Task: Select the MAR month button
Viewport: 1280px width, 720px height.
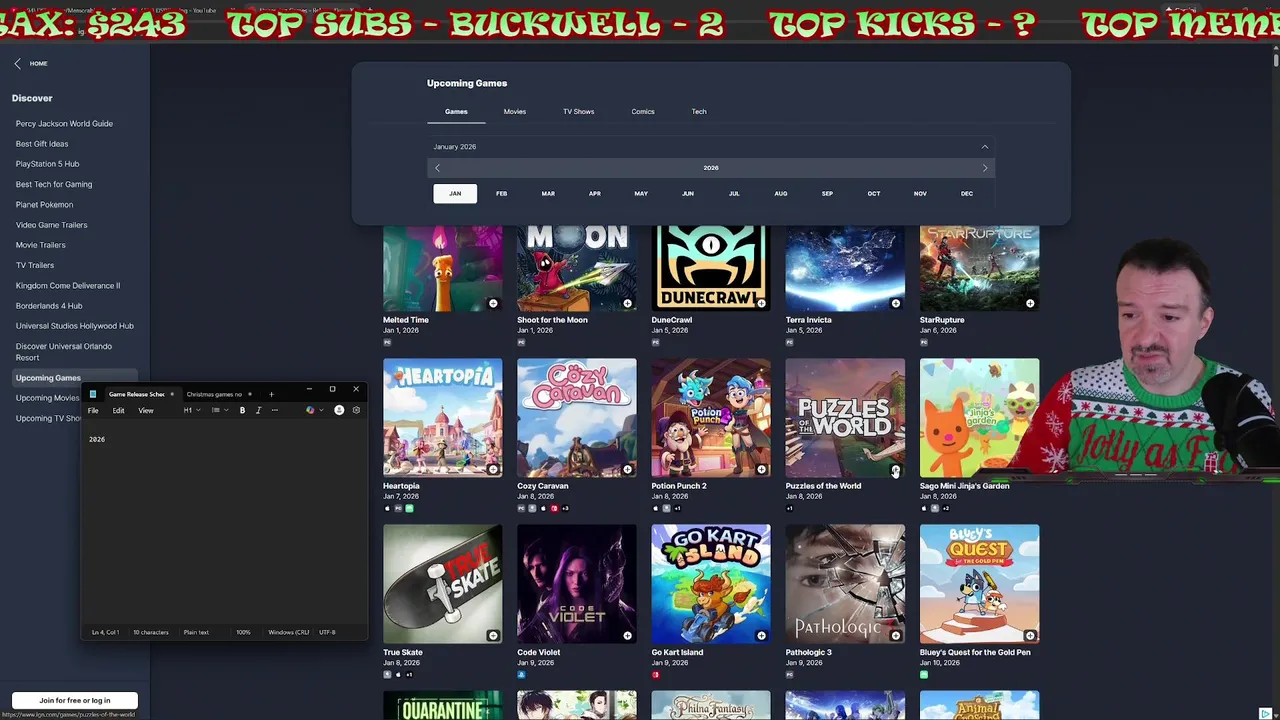Action: (548, 193)
